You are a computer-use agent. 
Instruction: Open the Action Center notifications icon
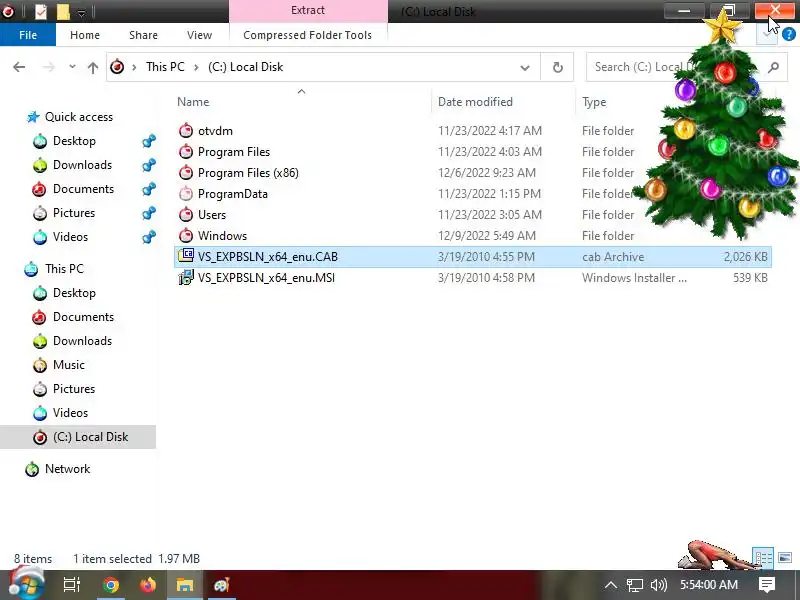point(766,585)
